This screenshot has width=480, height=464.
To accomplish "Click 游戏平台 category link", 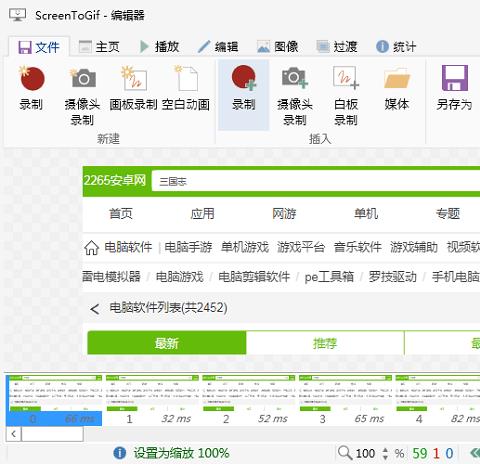I will tap(301, 247).
